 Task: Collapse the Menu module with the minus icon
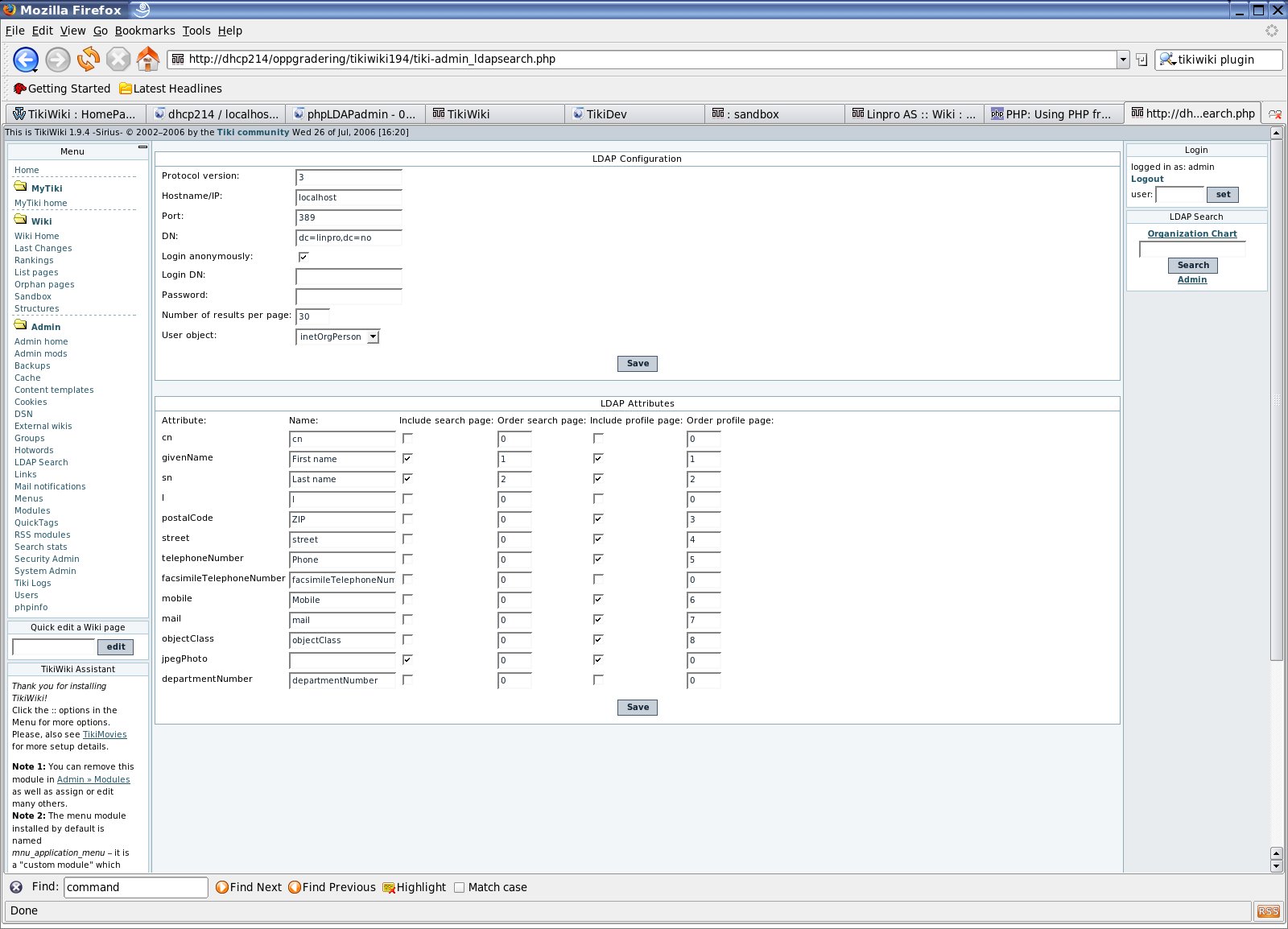coord(142,147)
